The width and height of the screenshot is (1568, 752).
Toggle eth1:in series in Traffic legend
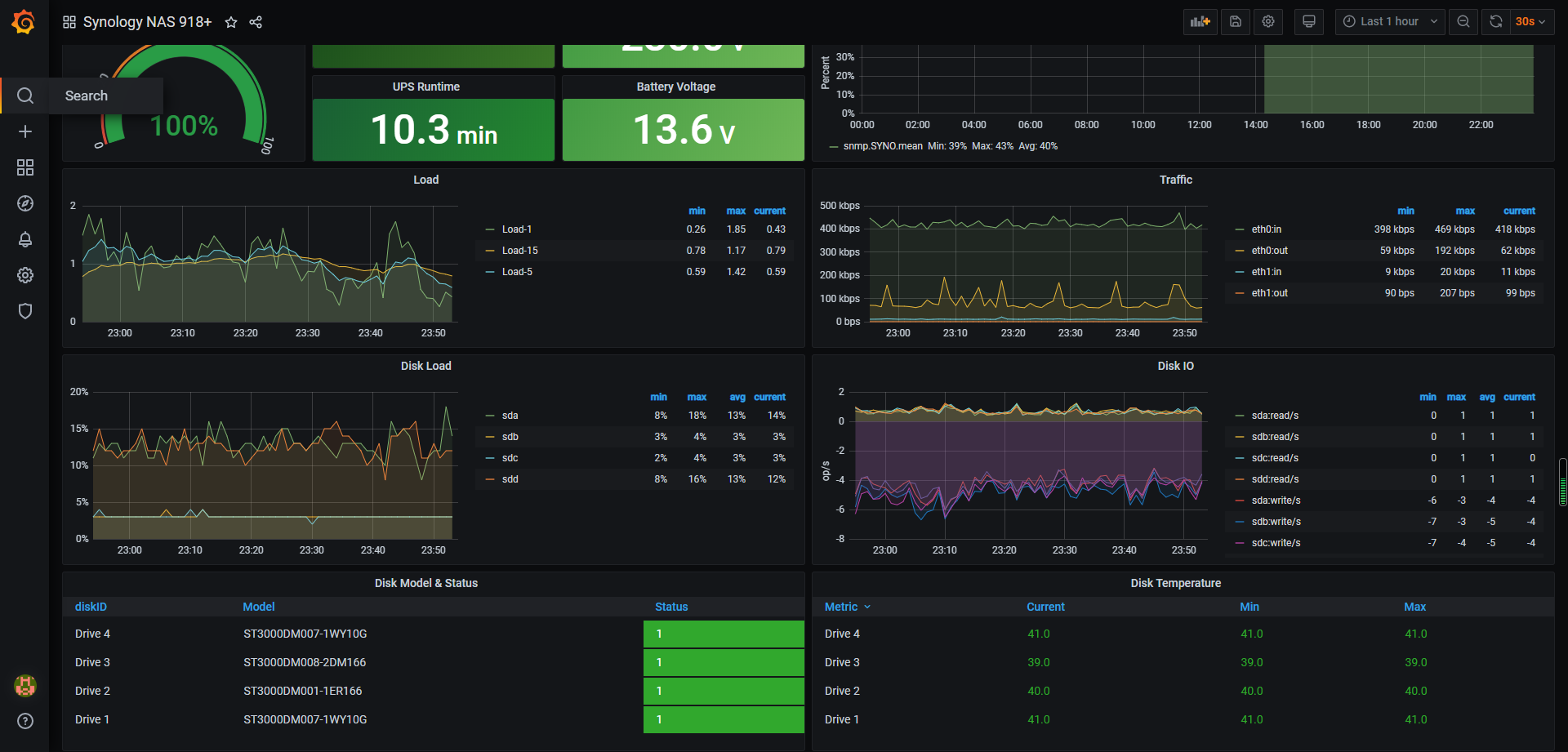pos(1267,272)
